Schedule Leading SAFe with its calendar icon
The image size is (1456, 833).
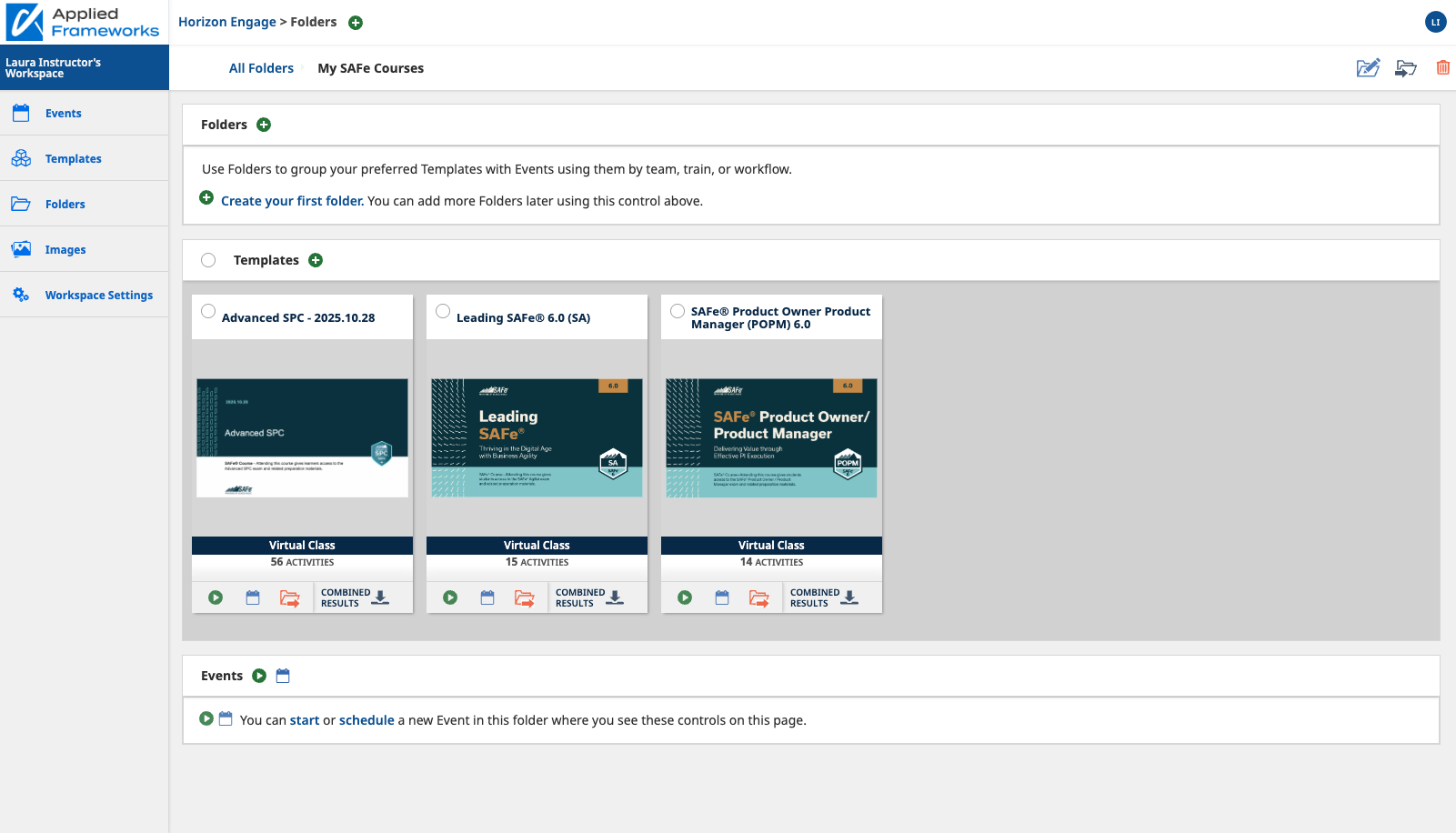click(487, 597)
